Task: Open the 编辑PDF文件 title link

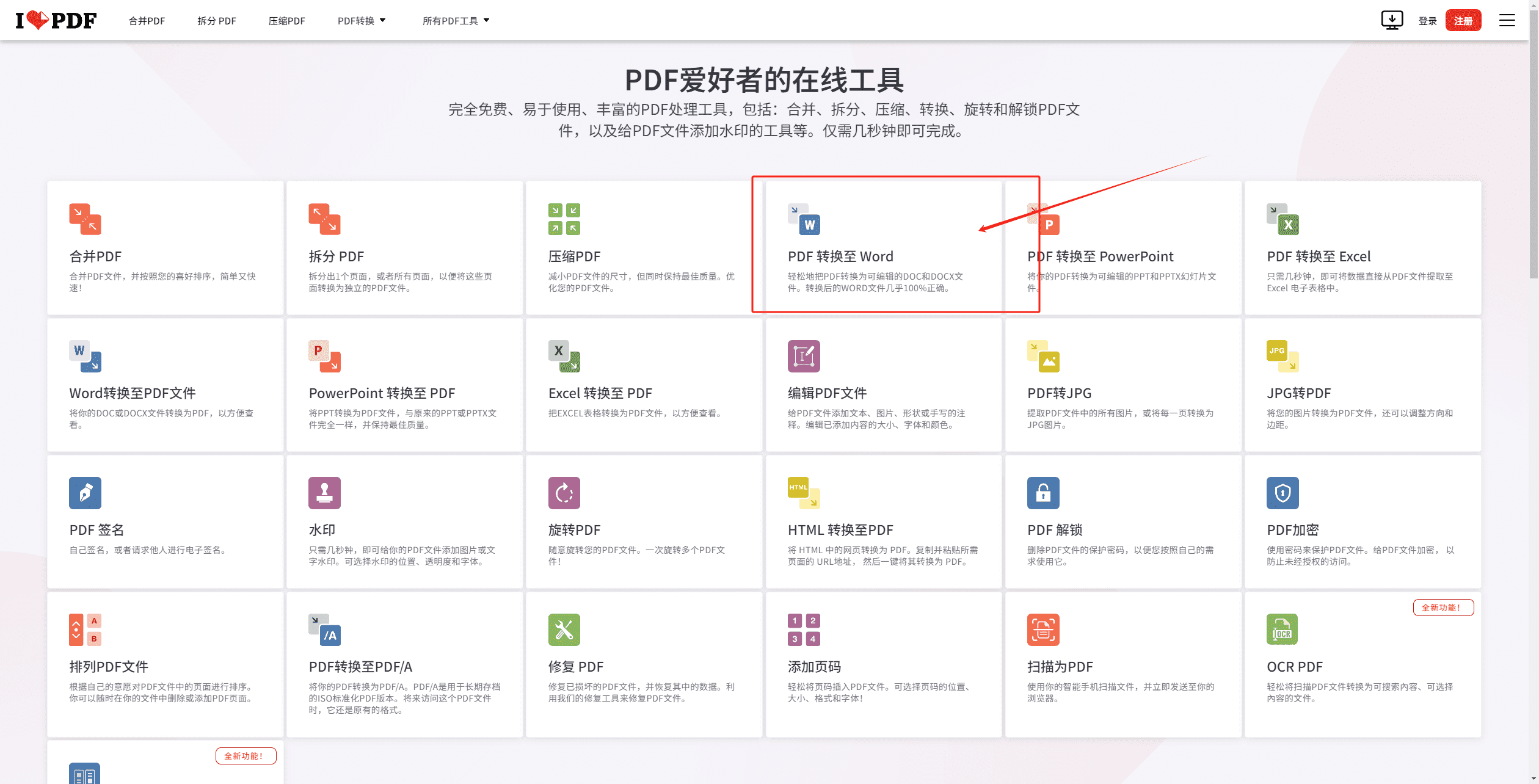Action: click(827, 393)
